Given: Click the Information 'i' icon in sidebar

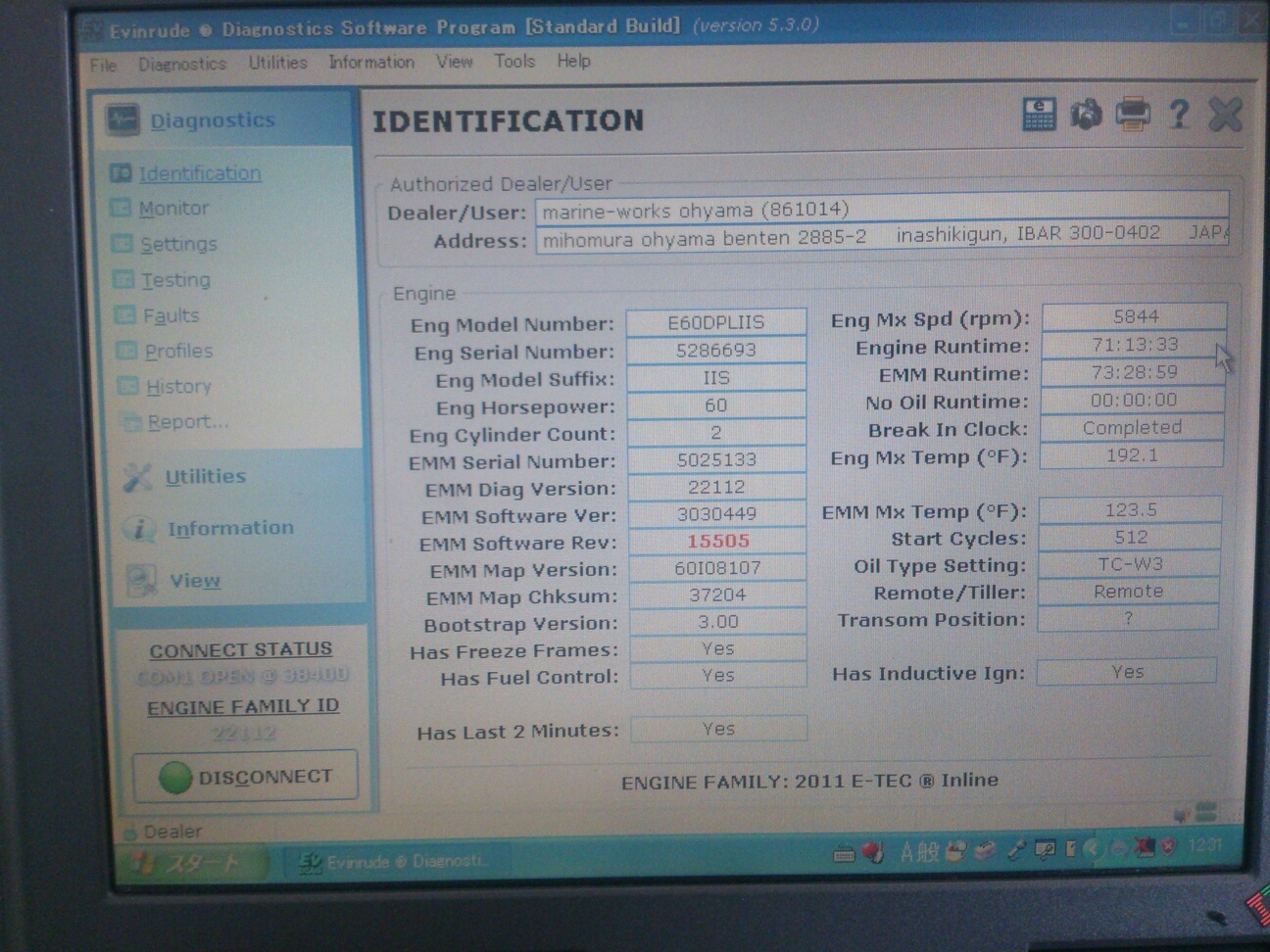Looking at the screenshot, I should (140, 529).
